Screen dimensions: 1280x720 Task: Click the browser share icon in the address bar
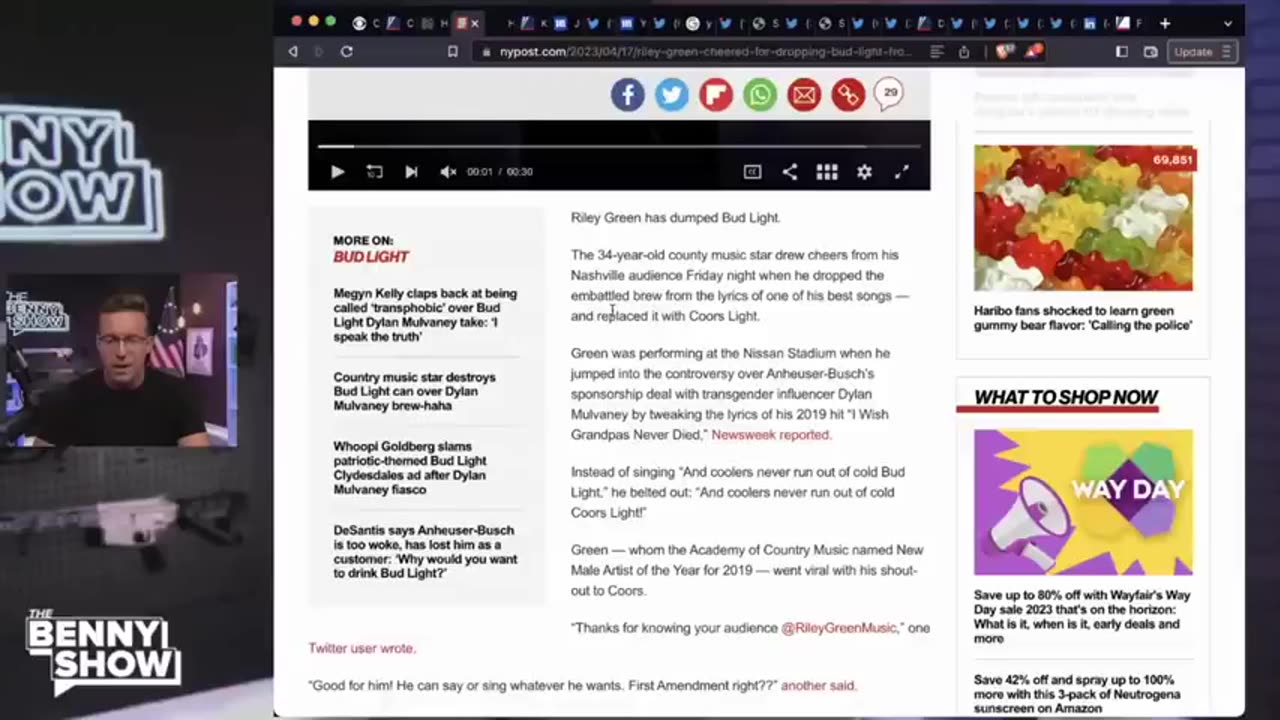964,51
